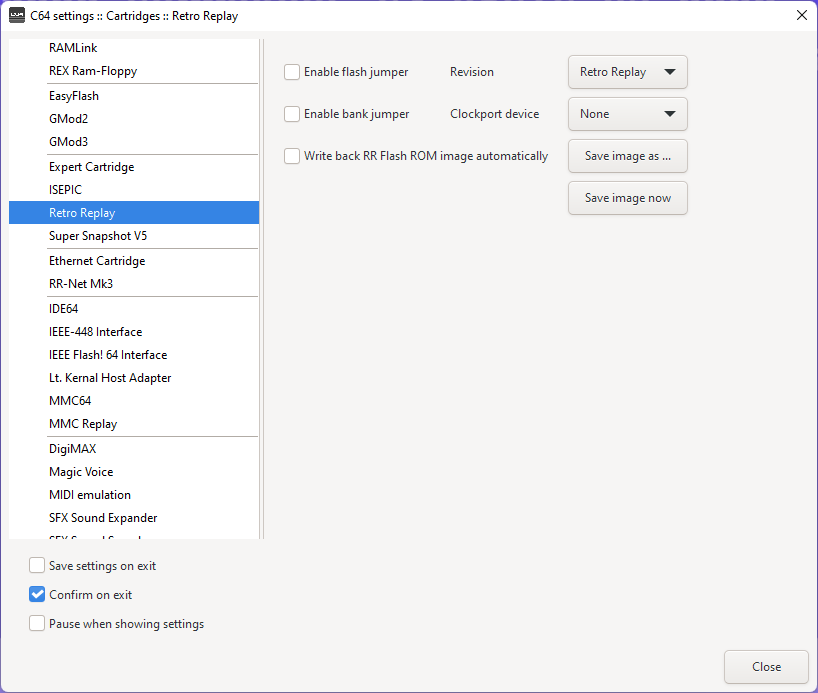Open Magic Voice settings
The width and height of the screenshot is (818, 693).
pyautogui.click(x=134, y=472)
